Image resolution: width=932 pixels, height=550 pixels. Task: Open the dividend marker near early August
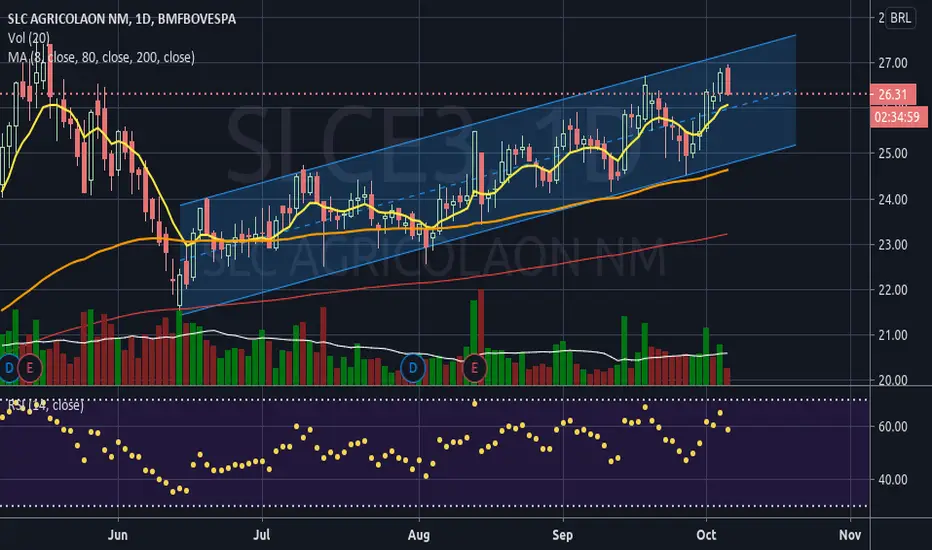pyautogui.click(x=413, y=368)
